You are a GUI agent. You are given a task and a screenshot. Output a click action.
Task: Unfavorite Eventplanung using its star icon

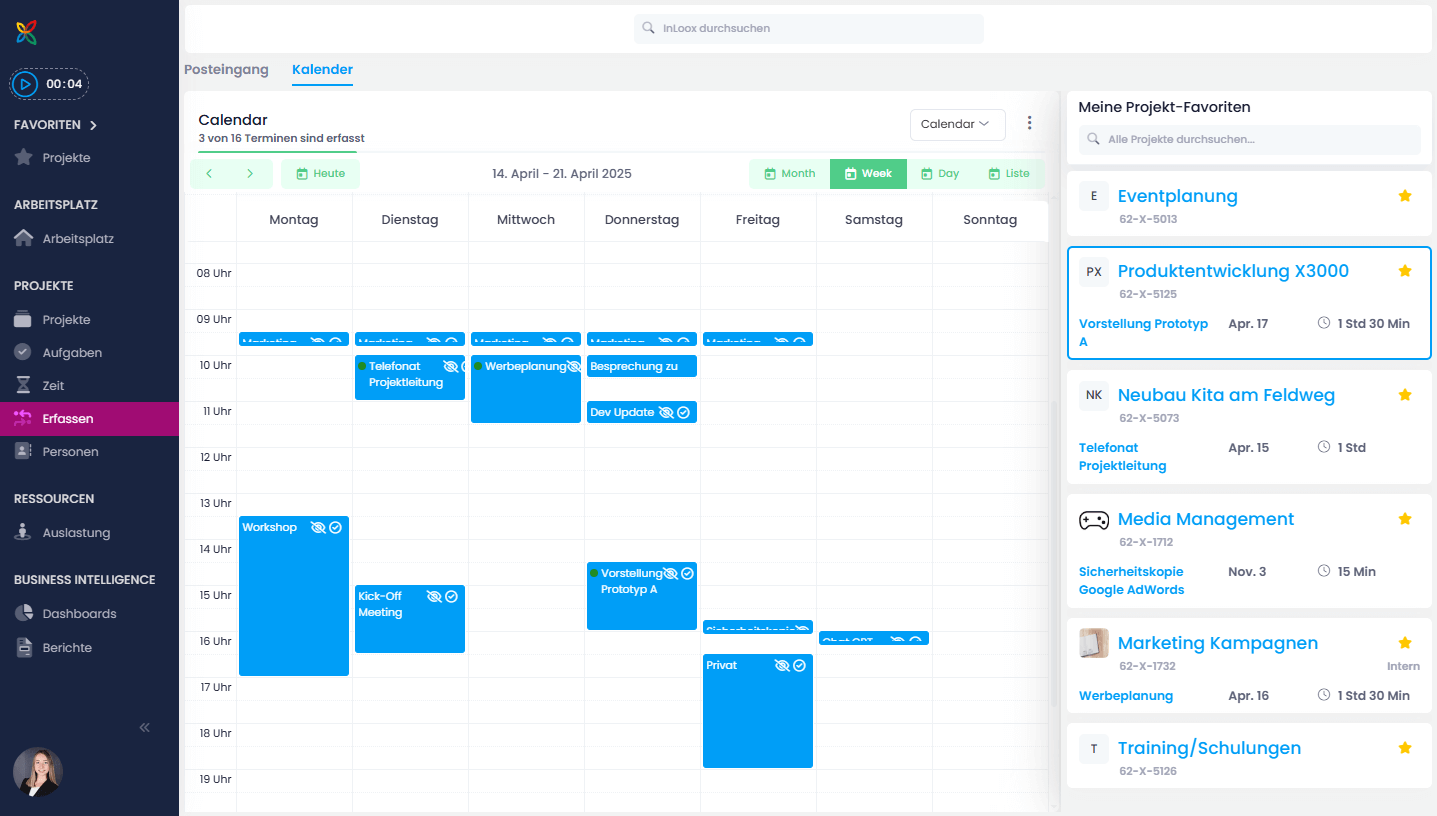pyautogui.click(x=1404, y=196)
